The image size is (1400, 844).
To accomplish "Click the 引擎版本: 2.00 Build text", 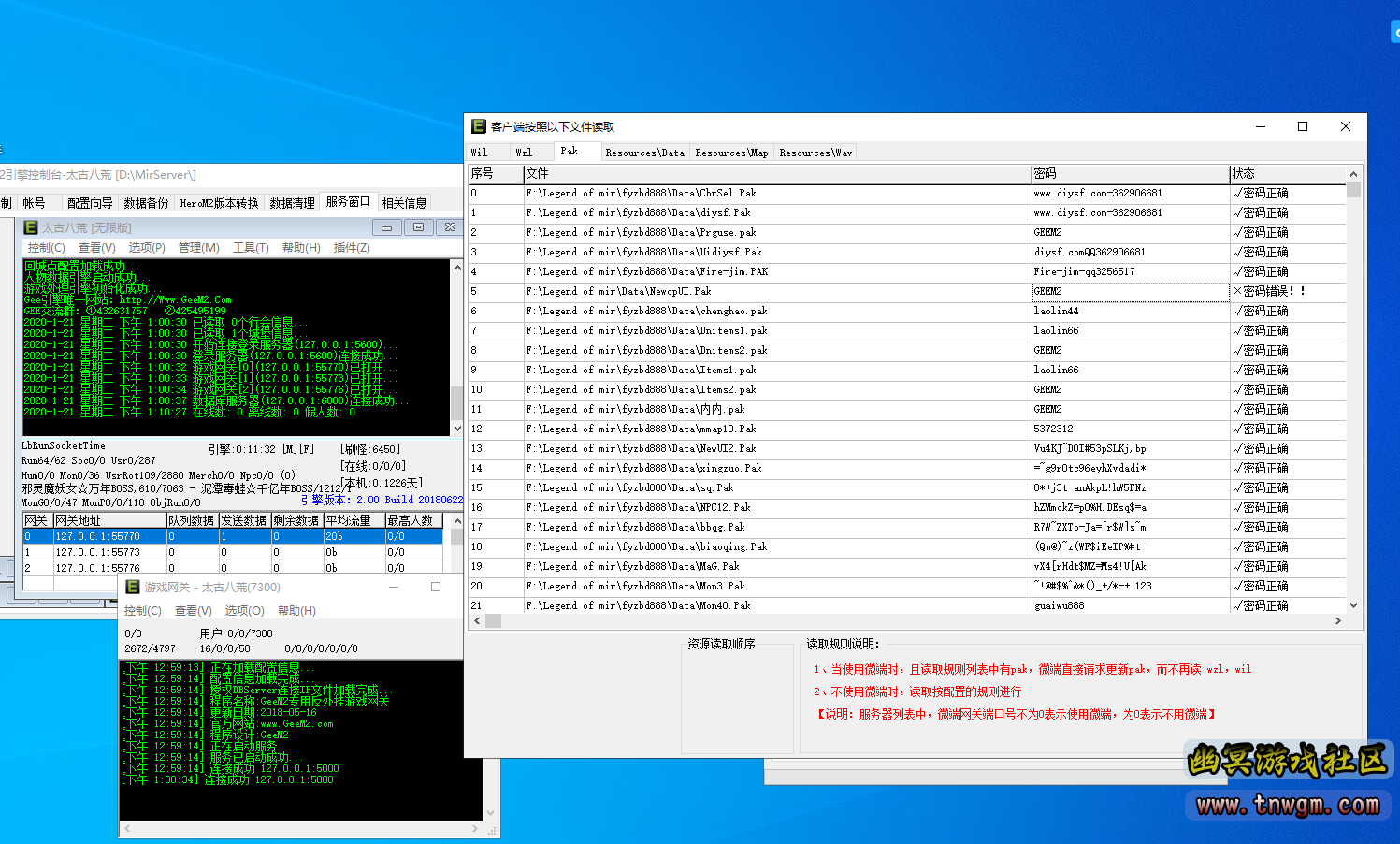I will pyautogui.click(x=382, y=501).
